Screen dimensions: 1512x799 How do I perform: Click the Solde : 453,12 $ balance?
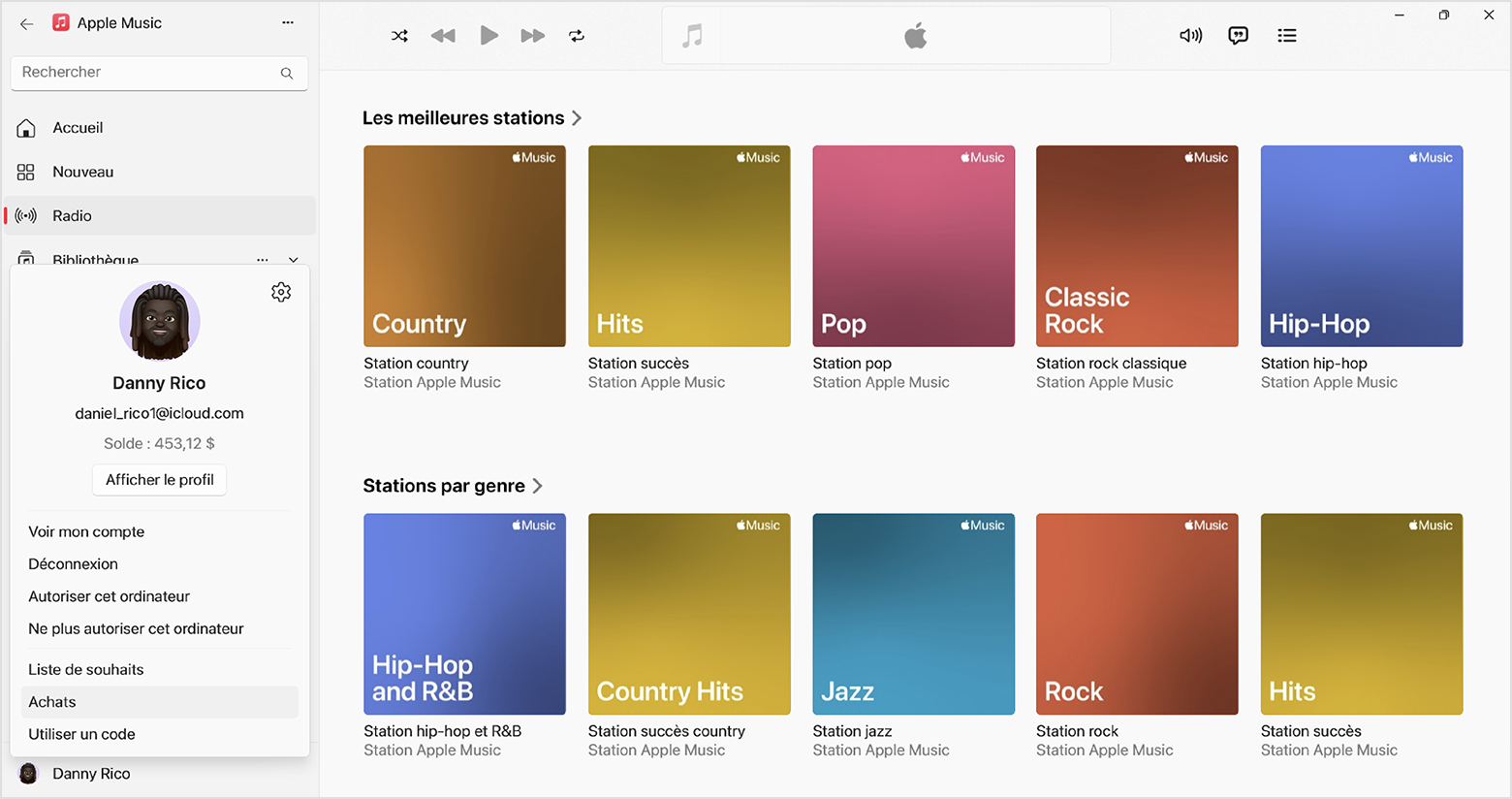click(x=160, y=443)
